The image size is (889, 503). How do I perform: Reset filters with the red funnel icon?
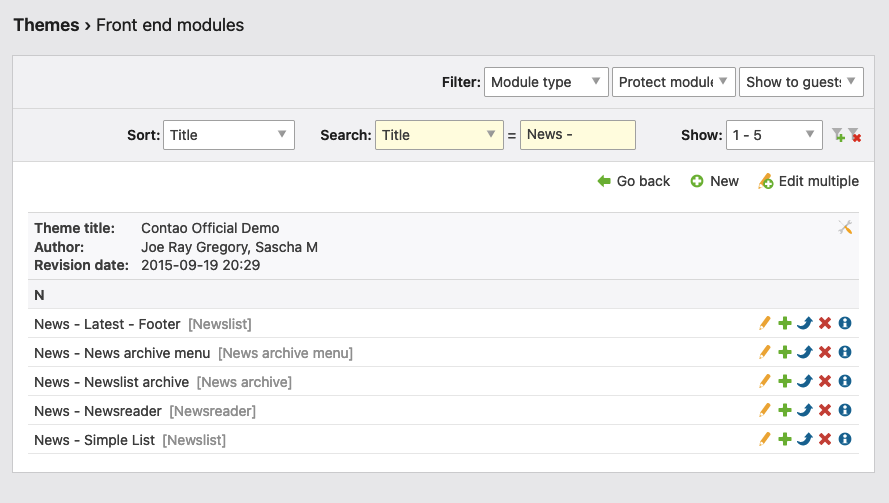coord(854,135)
